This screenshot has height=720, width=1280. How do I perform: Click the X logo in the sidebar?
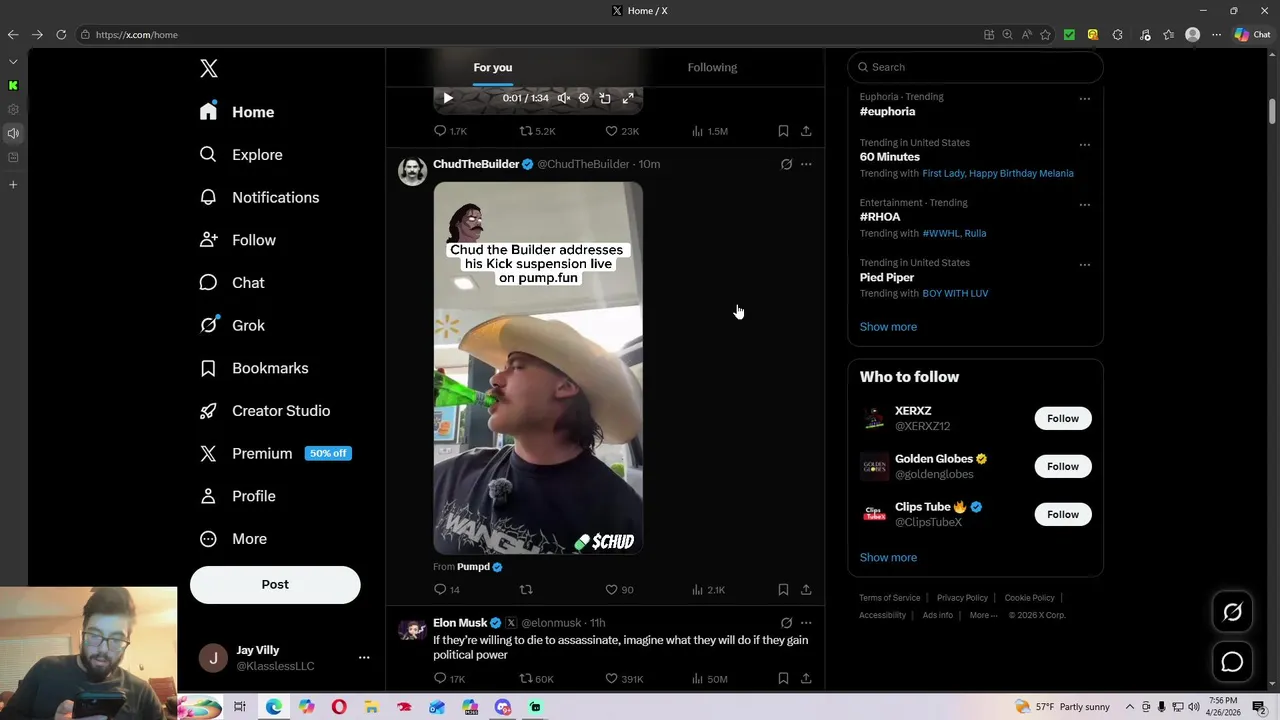click(209, 68)
